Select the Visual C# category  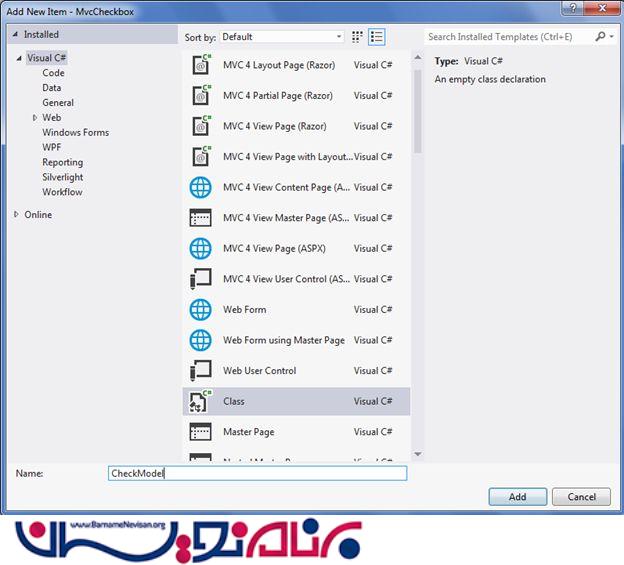pyautogui.click(x=46, y=58)
